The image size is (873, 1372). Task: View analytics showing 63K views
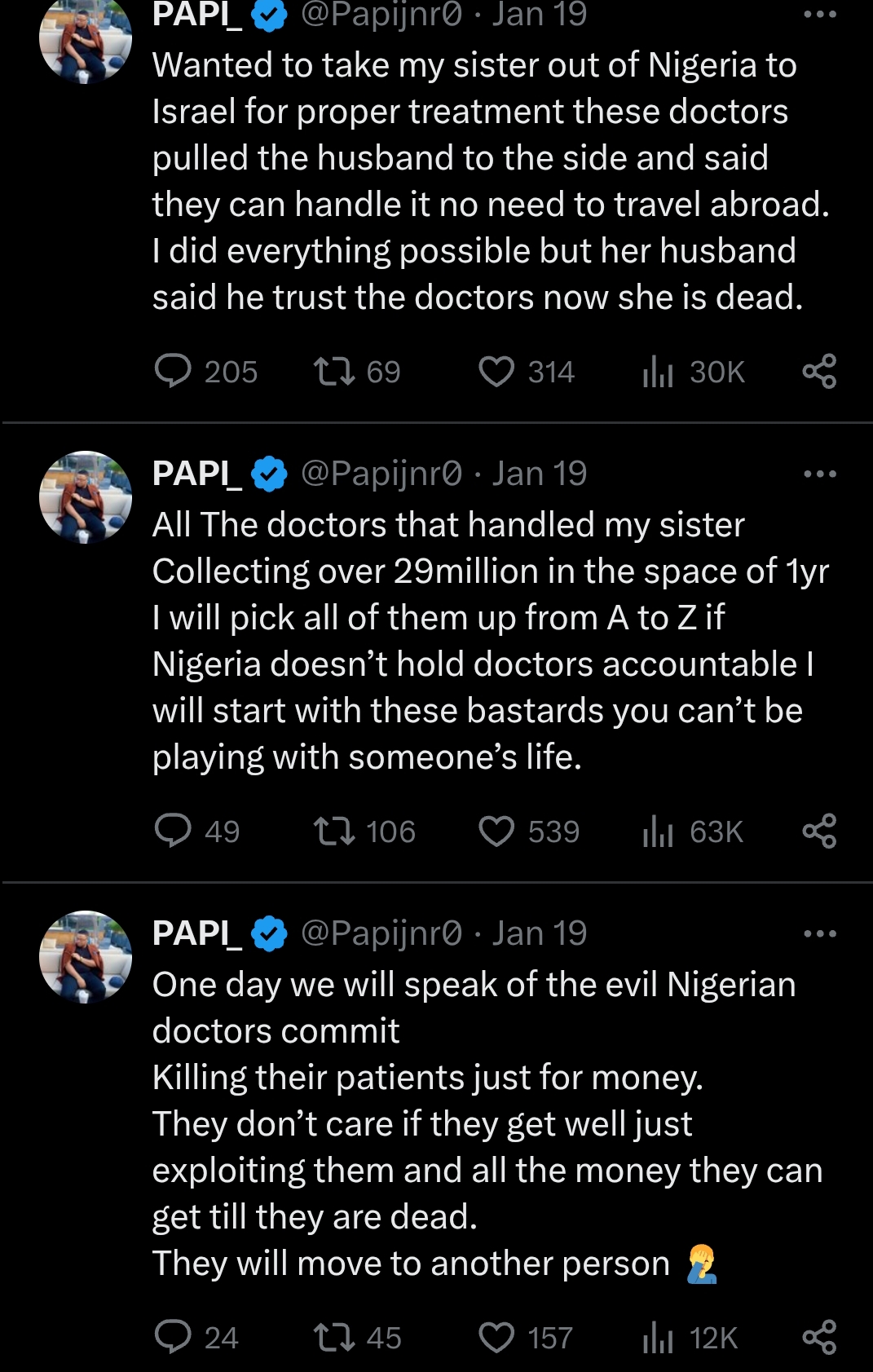[693, 832]
